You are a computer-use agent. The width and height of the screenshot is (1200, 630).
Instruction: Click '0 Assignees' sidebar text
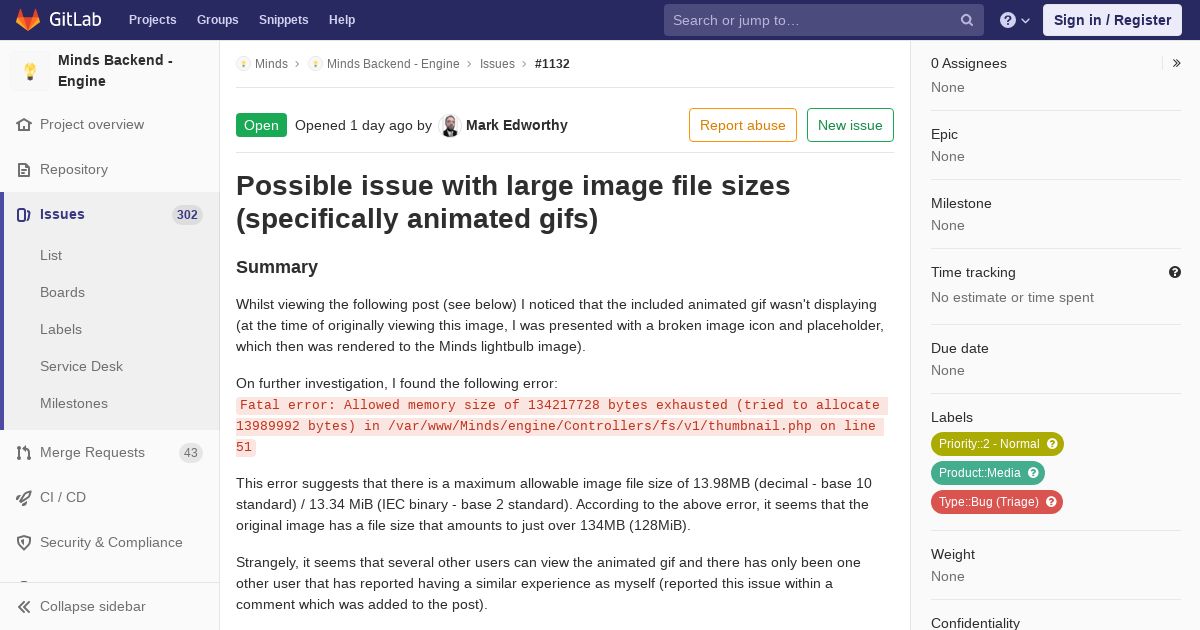[969, 63]
